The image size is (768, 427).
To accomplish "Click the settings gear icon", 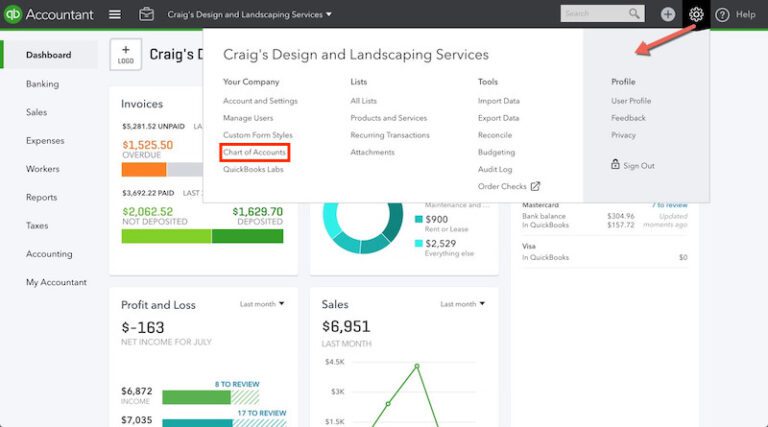I will pyautogui.click(x=696, y=14).
